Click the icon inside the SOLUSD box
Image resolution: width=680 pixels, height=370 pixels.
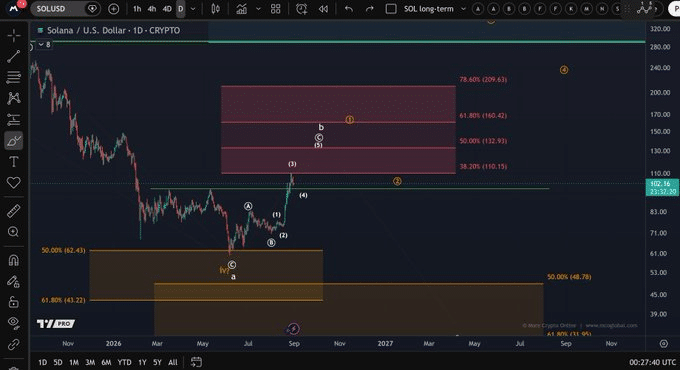[92, 9]
